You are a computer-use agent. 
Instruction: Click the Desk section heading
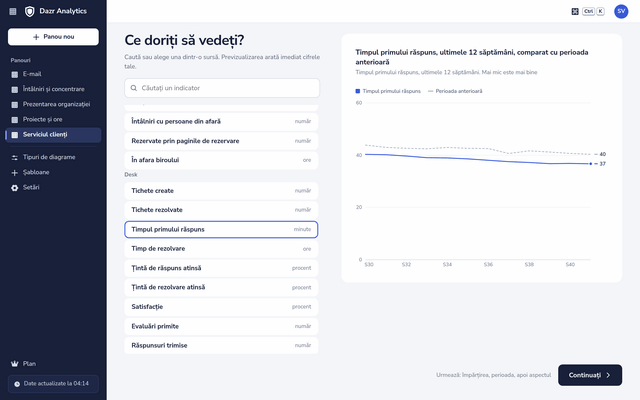pos(131,175)
